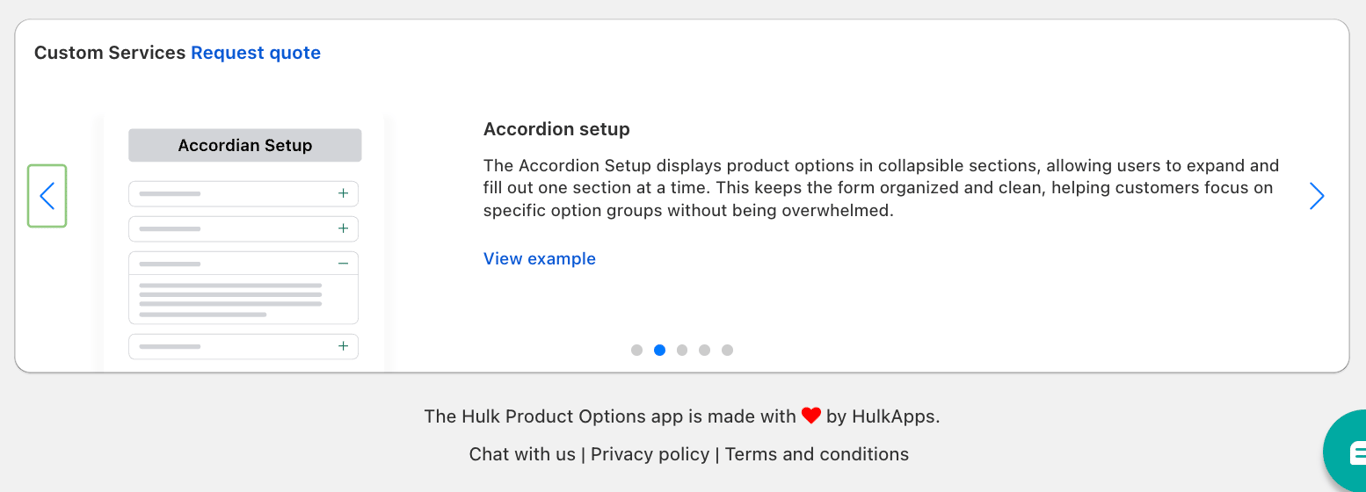Jump to the fifth carousel dot
The height and width of the screenshot is (492, 1366).
[727, 350]
